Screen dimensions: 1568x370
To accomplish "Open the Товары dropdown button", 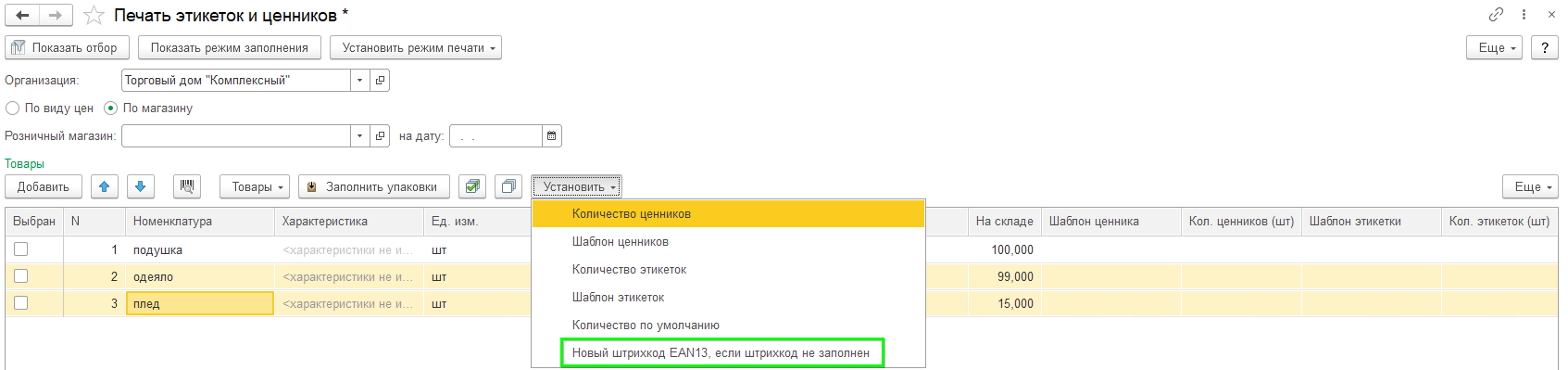I will coord(255,186).
